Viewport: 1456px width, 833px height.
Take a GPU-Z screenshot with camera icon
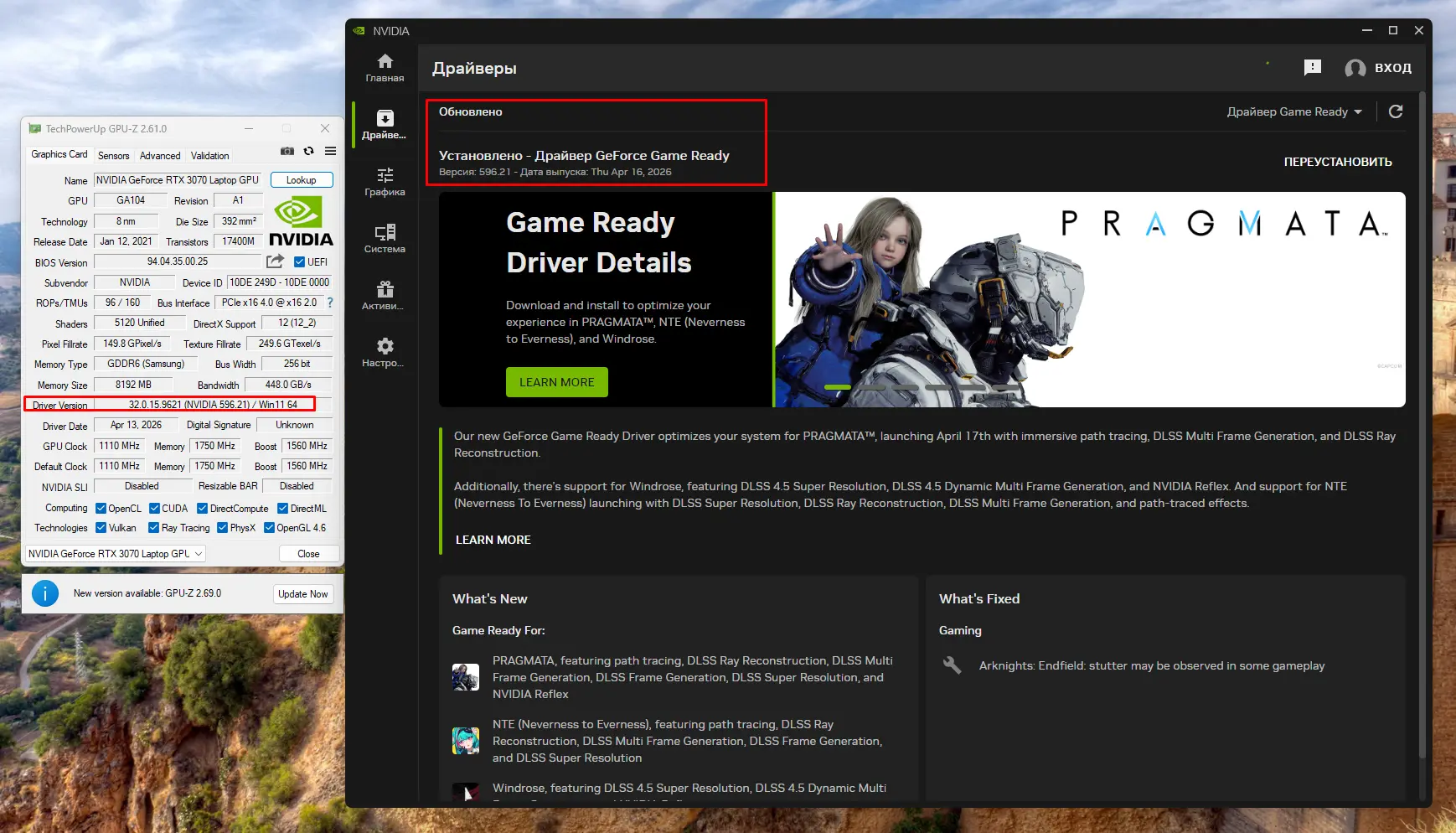[x=287, y=151]
